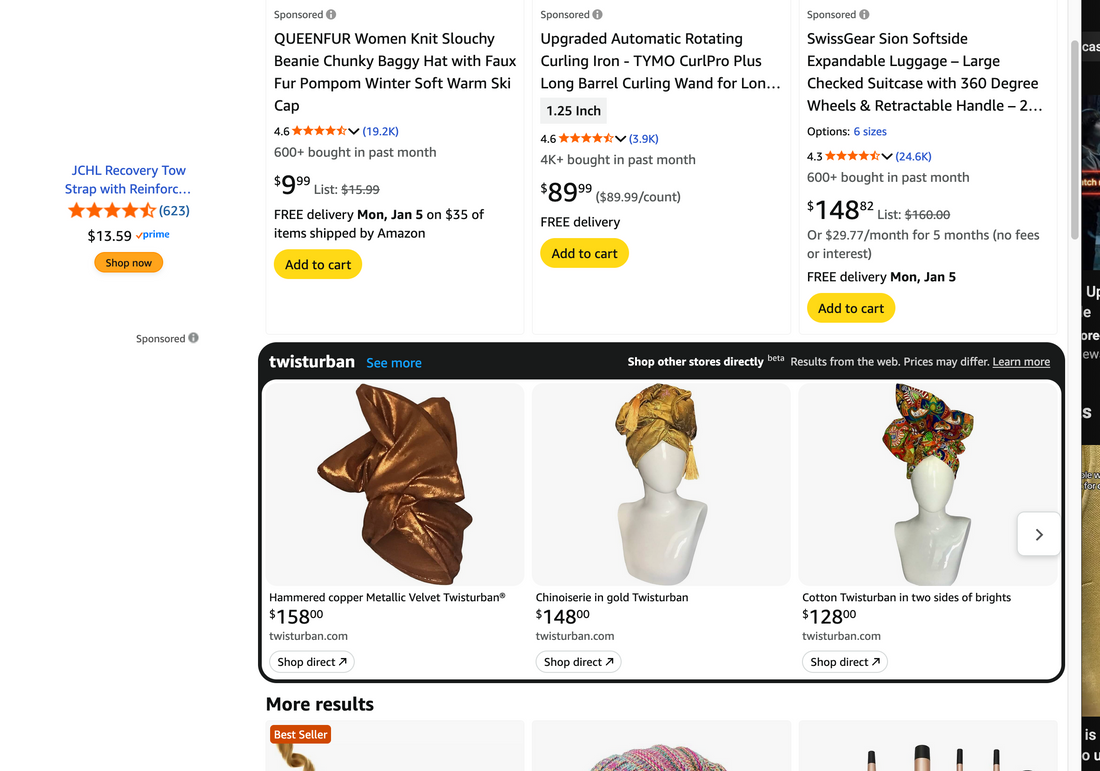Open the 6 sizes options link
The width and height of the screenshot is (1100, 771).
tap(870, 132)
